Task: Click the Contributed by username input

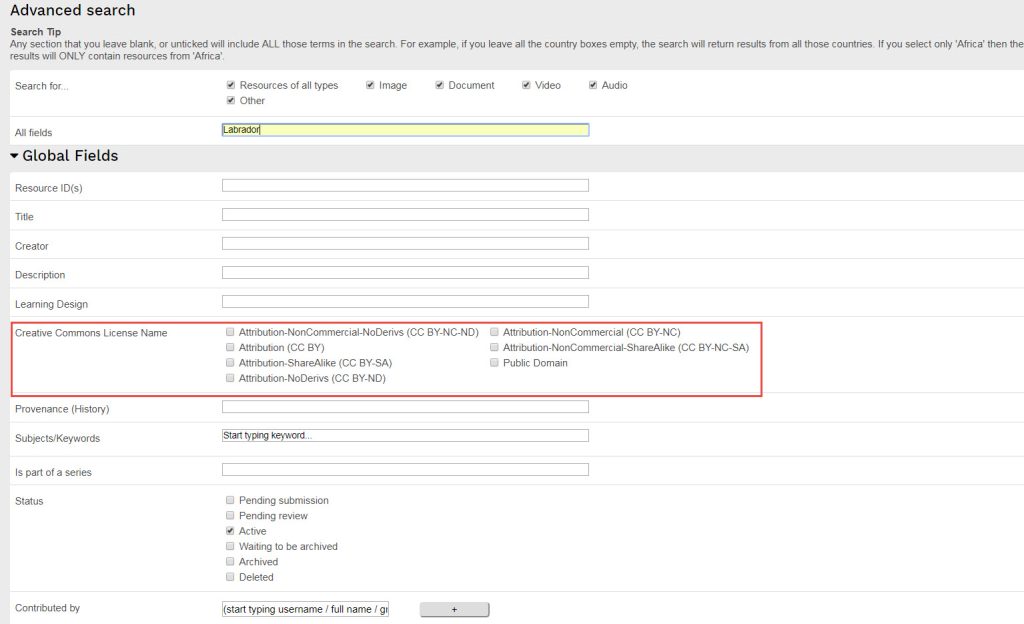Action: [305, 609]
